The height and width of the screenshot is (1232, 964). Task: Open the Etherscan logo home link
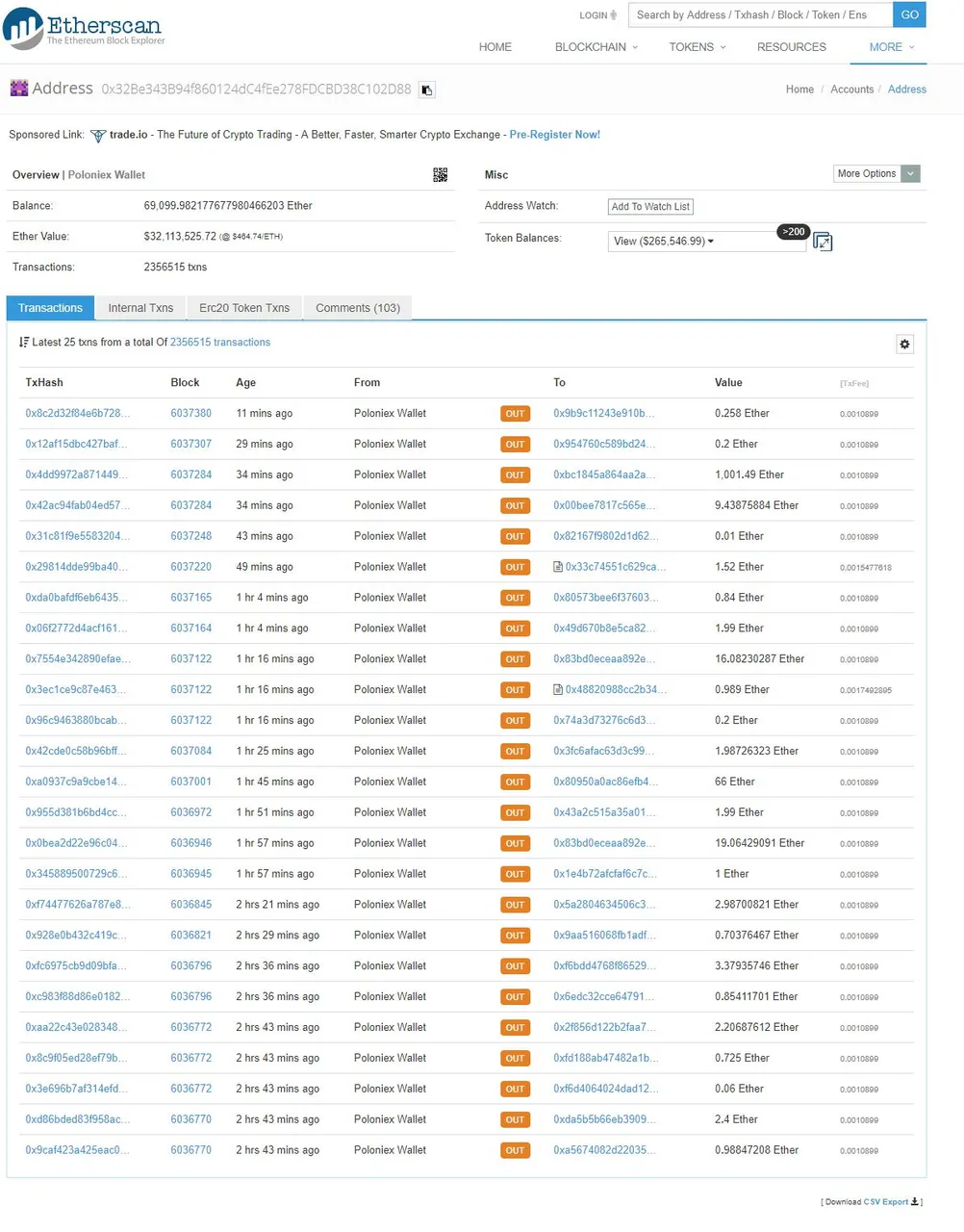coord(84,28)
